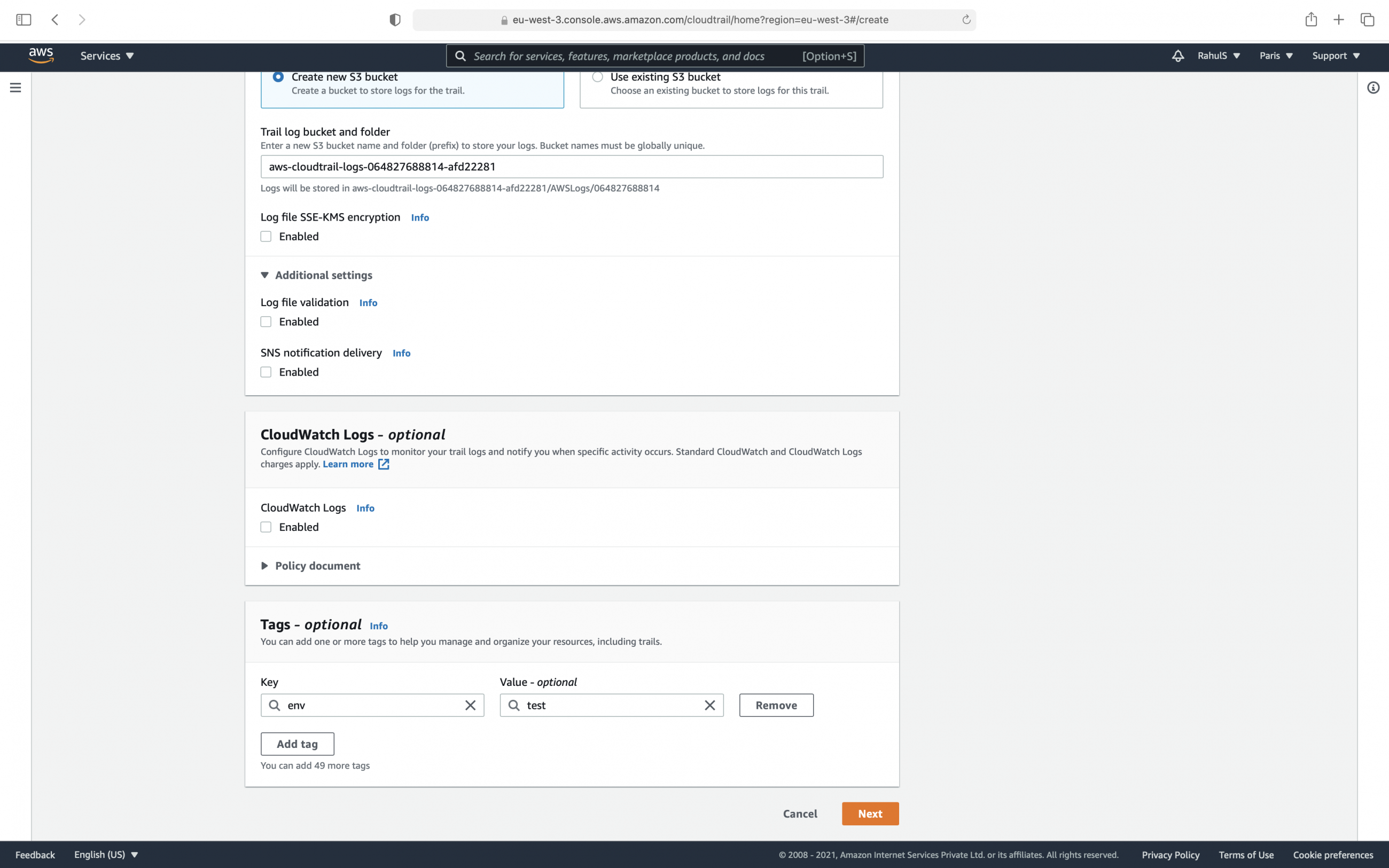Reload the page with the refresh icon
The image size is (1389, 868).
point(966,20)
